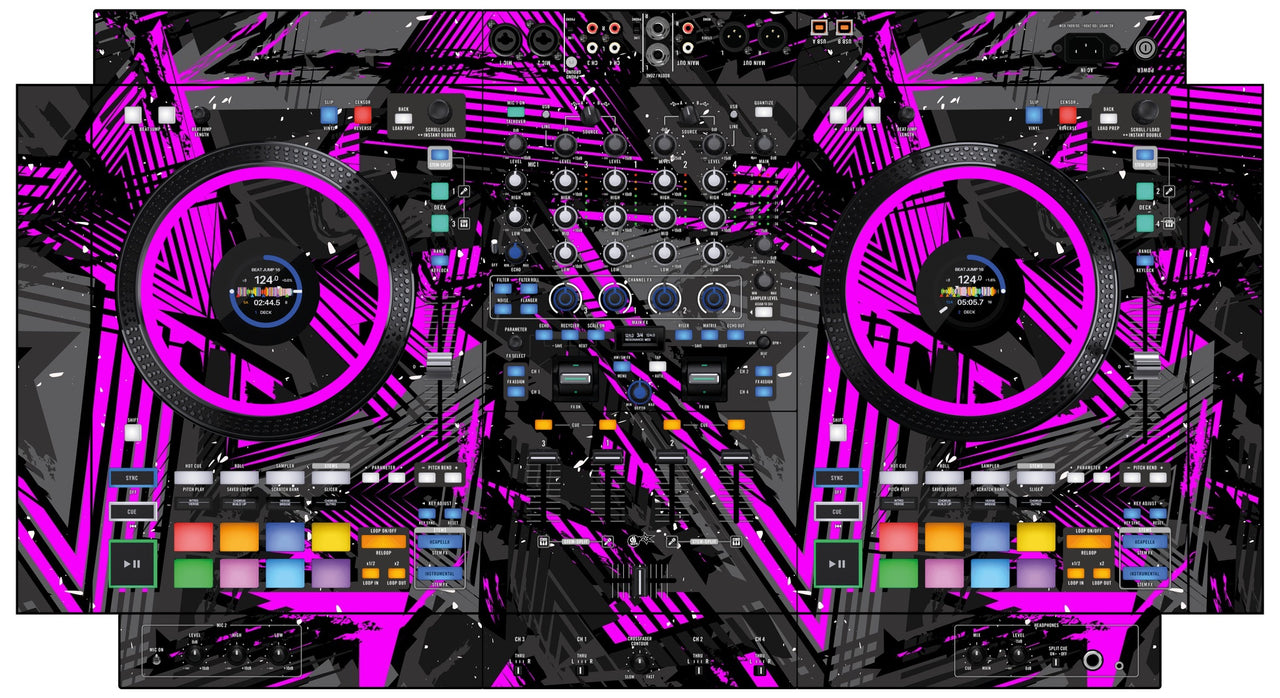Screen dimensions: 1280x698
Task: Hit the pink performance pad on left deck
Action: tap(239, 573)
